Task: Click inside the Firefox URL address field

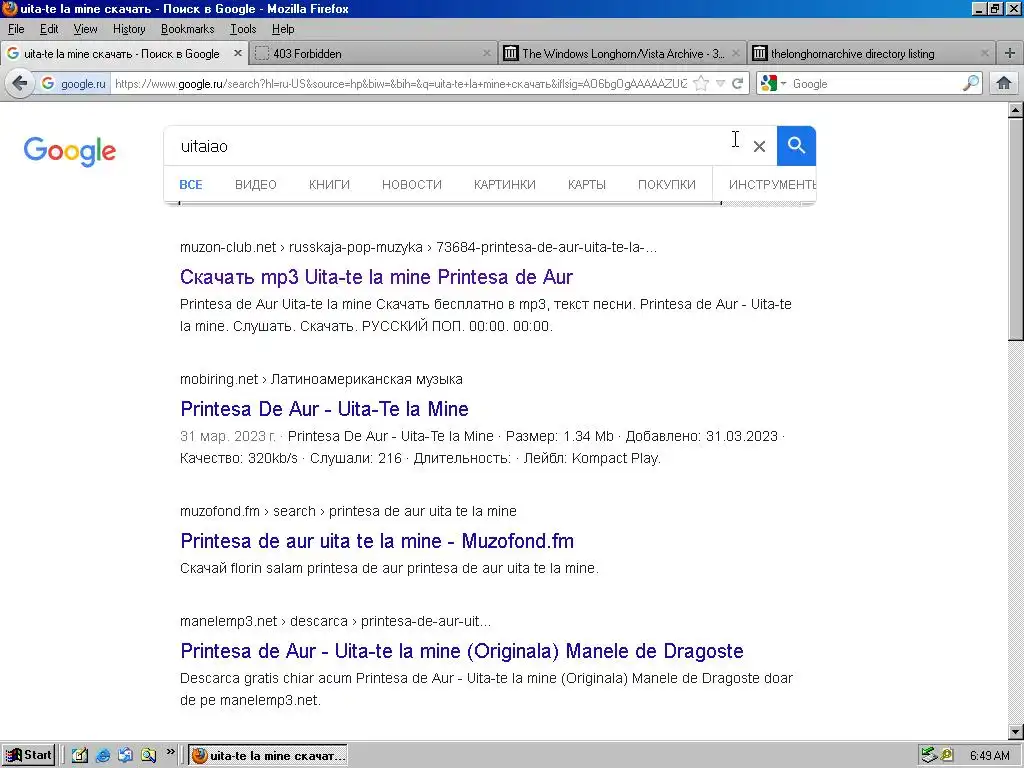Action: (x=400, y=84)
